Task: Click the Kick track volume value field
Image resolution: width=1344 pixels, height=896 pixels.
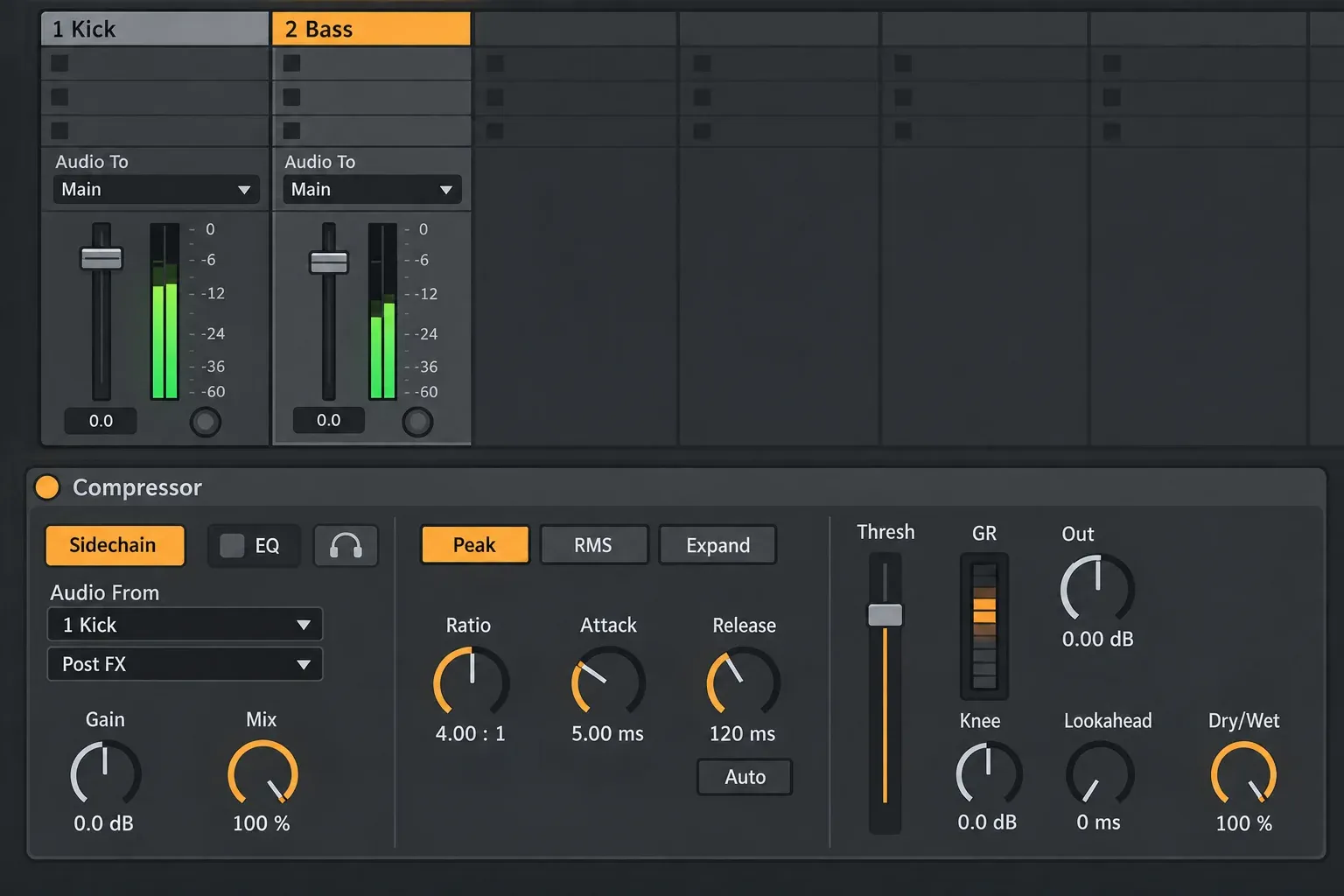Action: (101, 421)
